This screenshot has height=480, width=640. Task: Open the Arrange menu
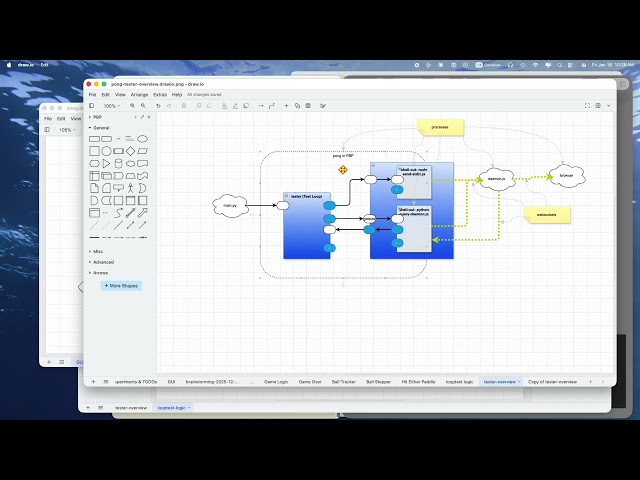[x=139, y=95]
